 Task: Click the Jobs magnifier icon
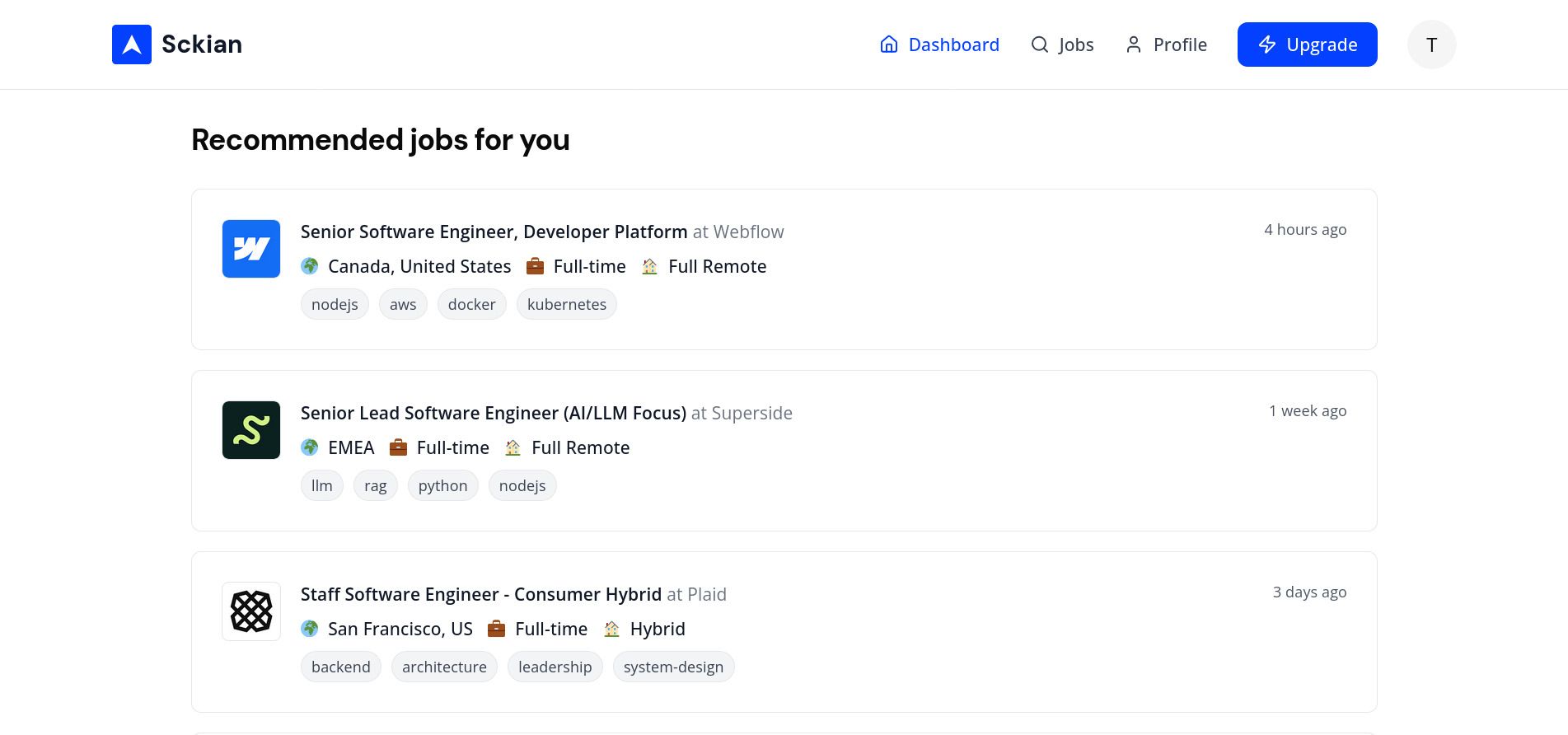1040,44
